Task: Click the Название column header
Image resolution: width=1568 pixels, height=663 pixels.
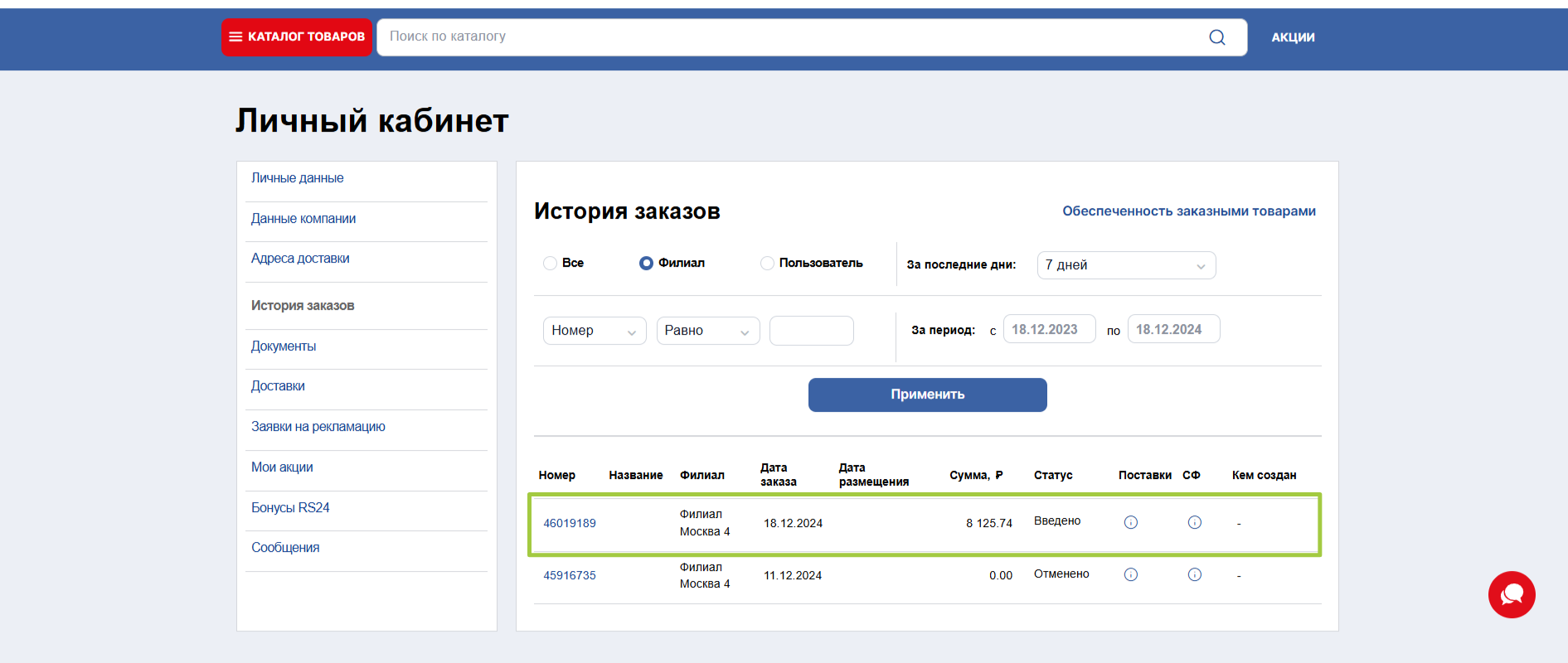Action: (x=636, y=475)
